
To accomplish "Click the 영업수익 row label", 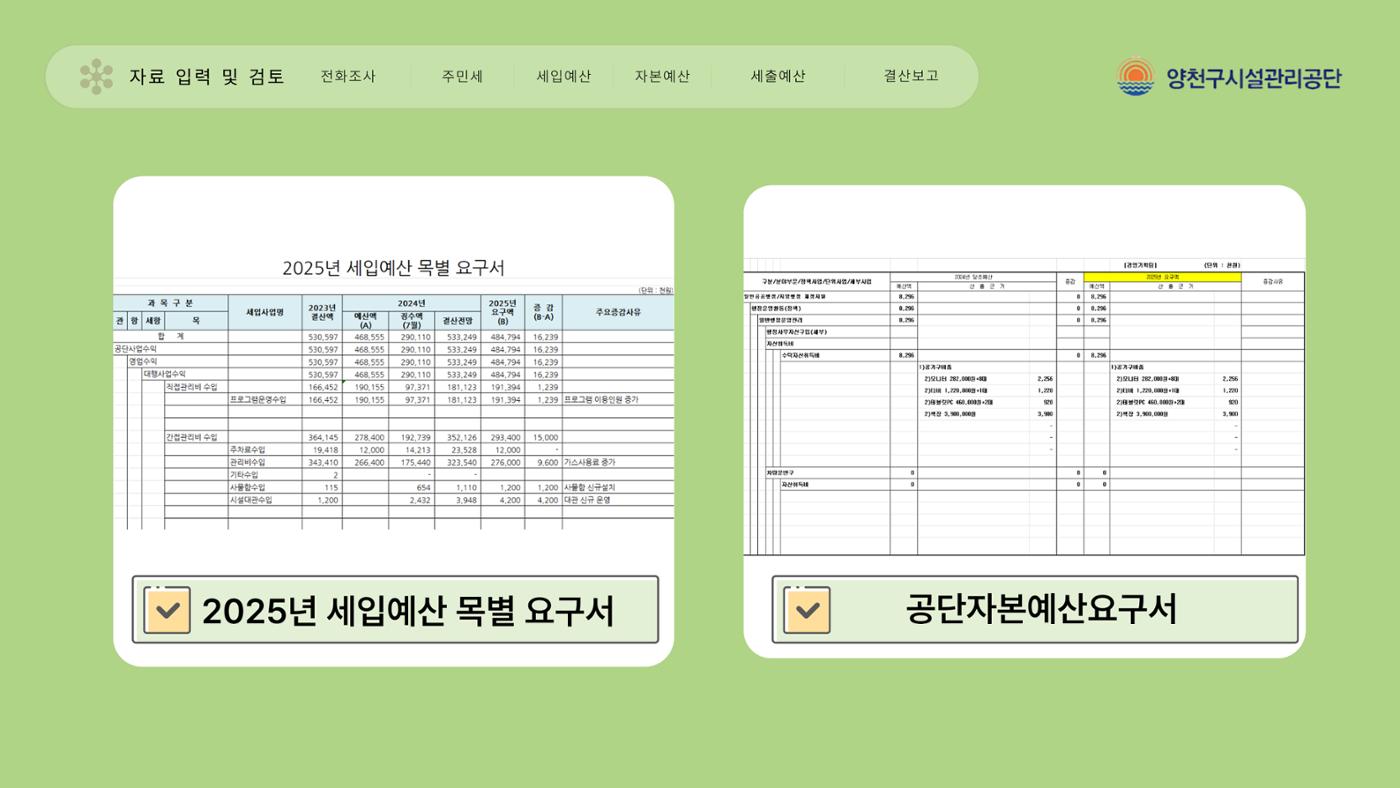I will click(x=143, y=362).
